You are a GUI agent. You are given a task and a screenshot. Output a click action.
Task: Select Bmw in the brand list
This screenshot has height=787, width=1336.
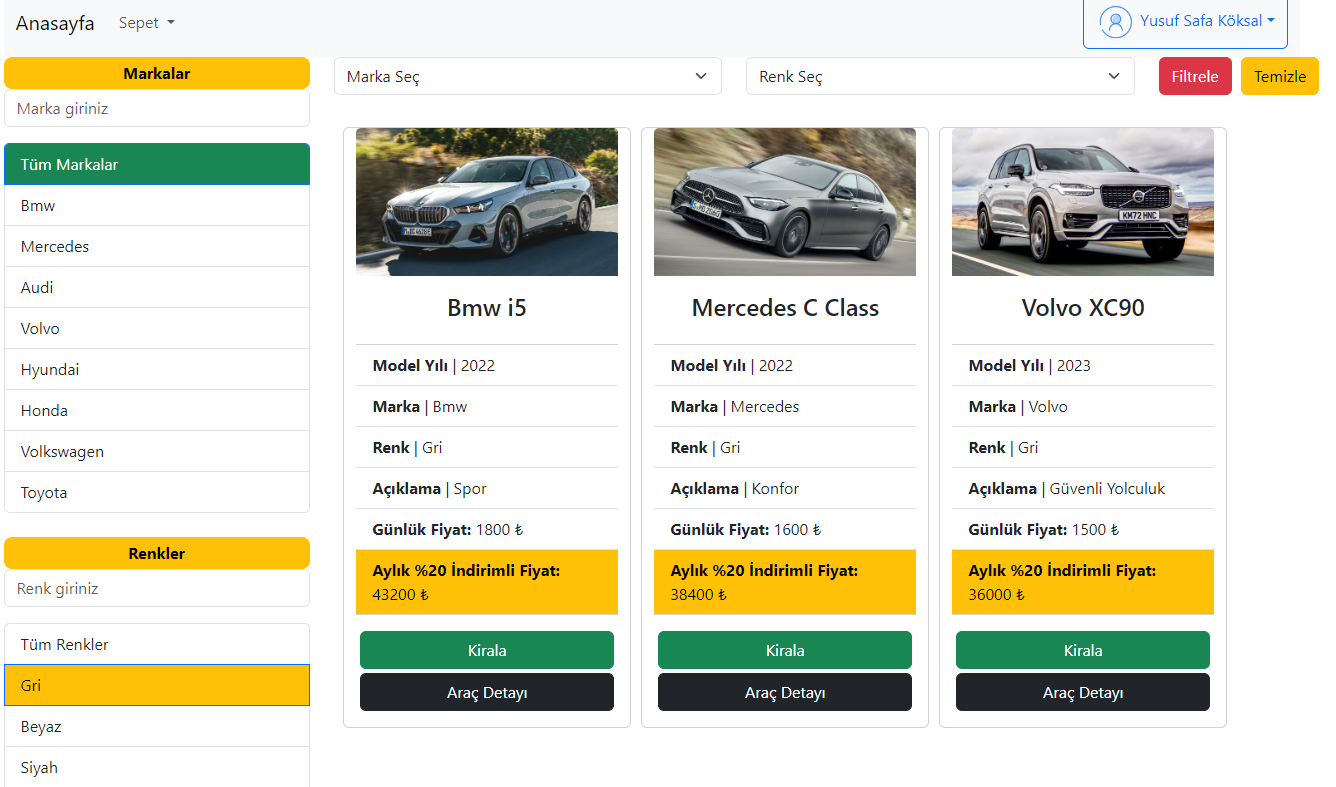pyautogui.click(x=157, y=205)
